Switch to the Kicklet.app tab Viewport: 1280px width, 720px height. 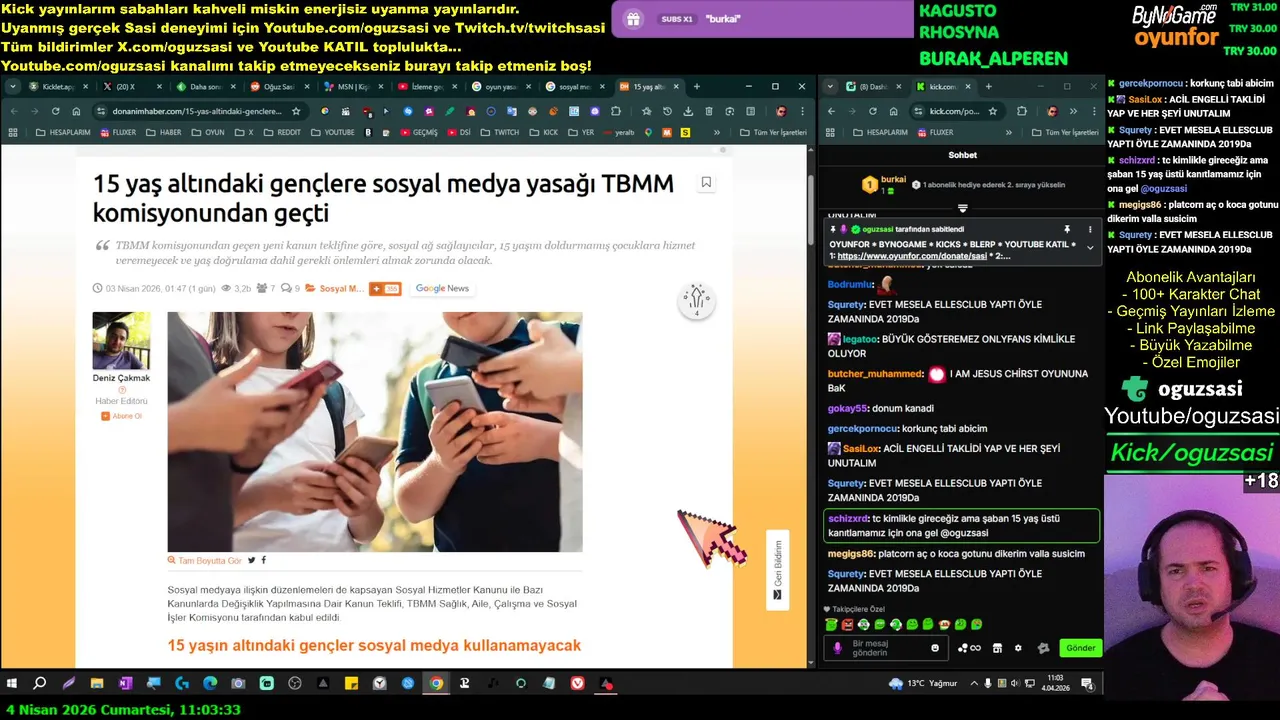(x=58, y=87)
